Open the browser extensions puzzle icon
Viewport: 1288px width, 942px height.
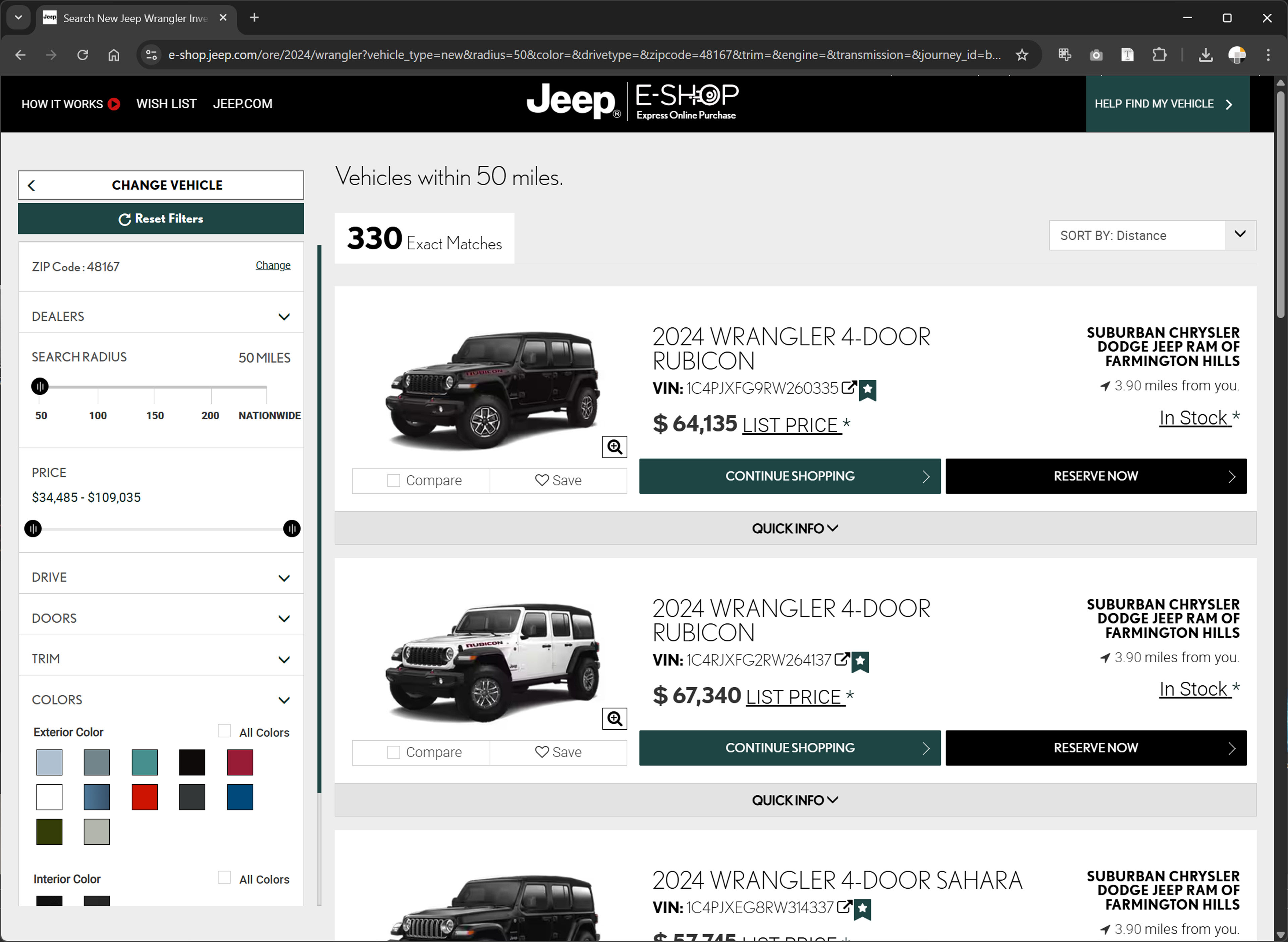(x=1159, y=55)
